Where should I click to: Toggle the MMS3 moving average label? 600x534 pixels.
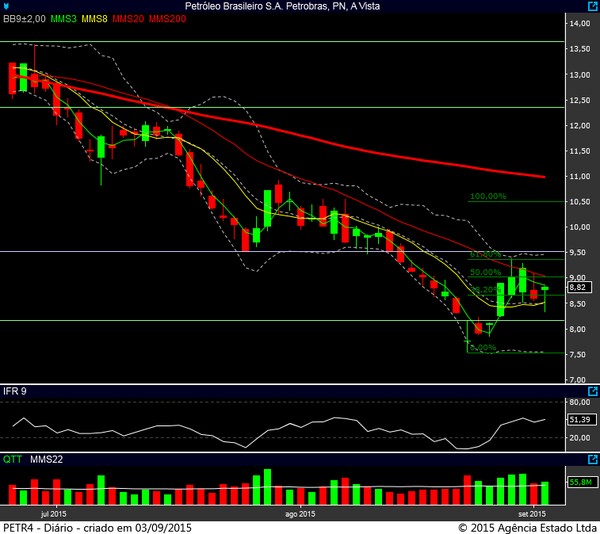click(63, 19)
